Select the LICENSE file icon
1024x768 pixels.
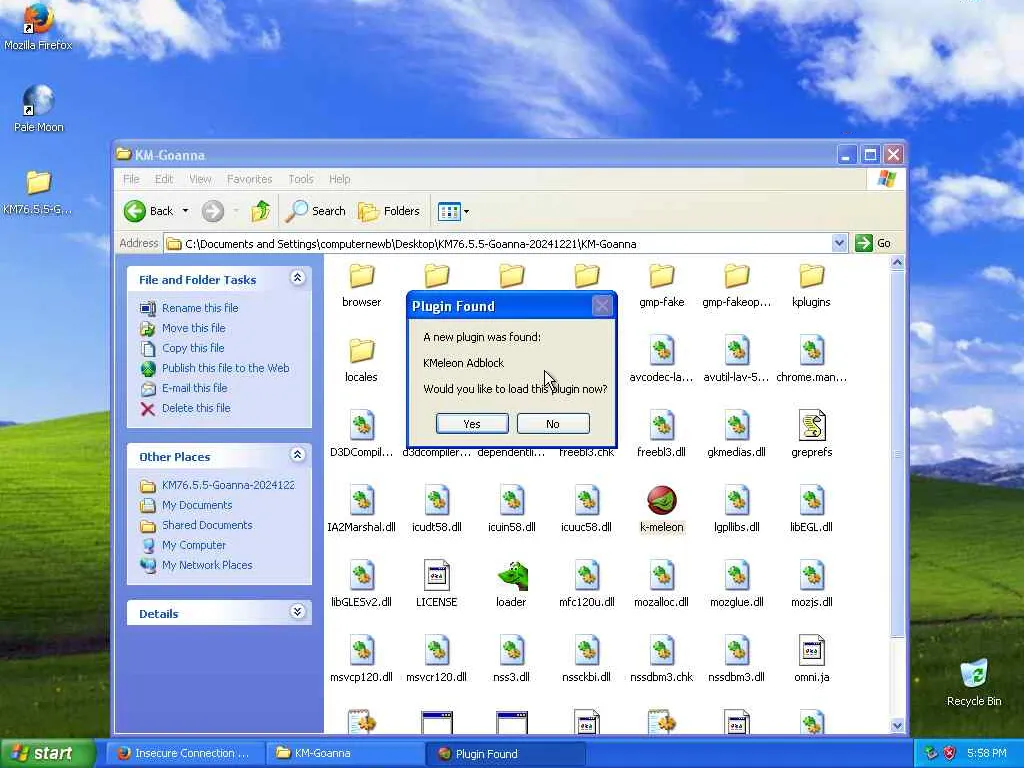(436, 576)
